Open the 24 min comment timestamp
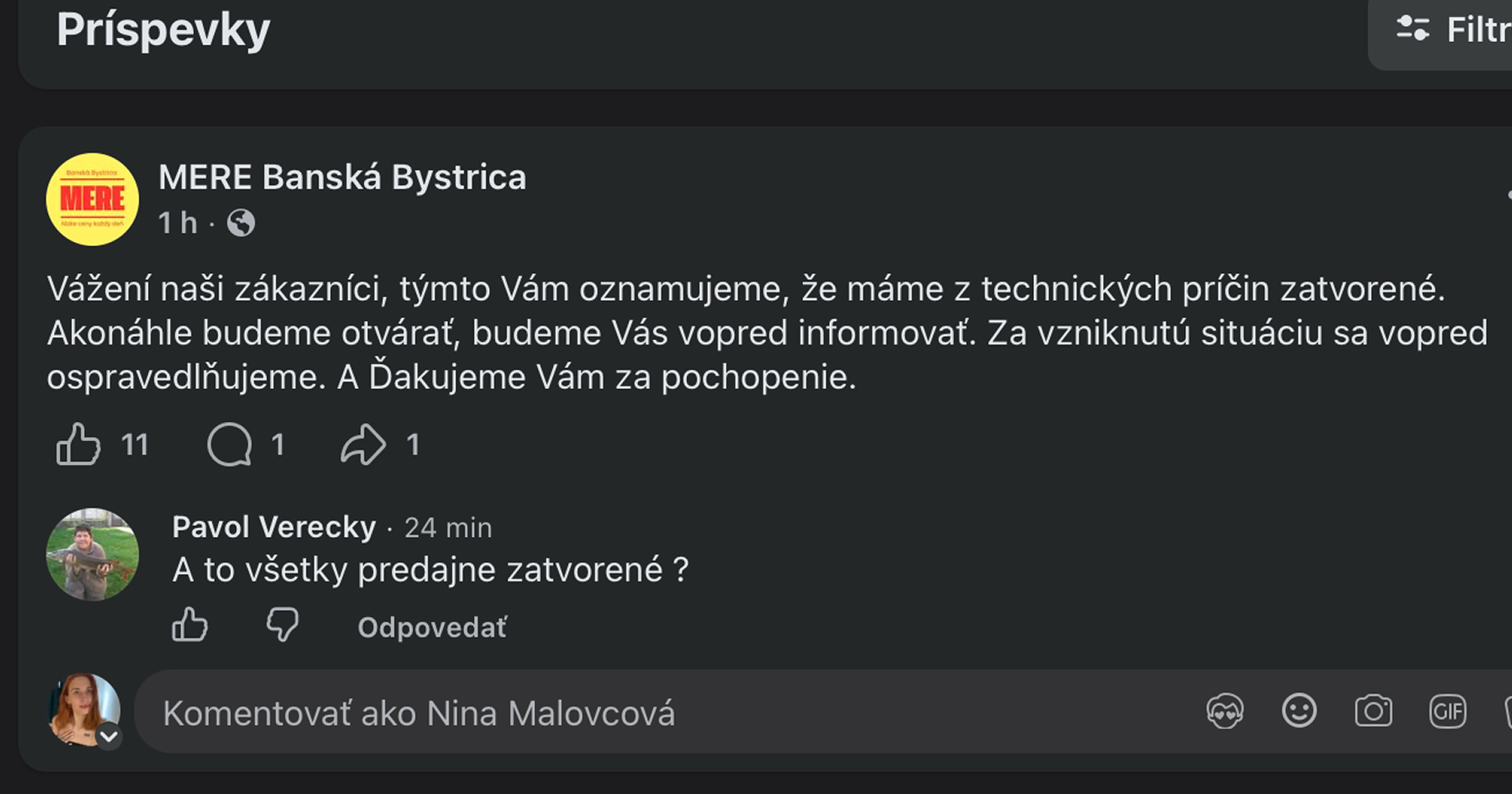 448,528
